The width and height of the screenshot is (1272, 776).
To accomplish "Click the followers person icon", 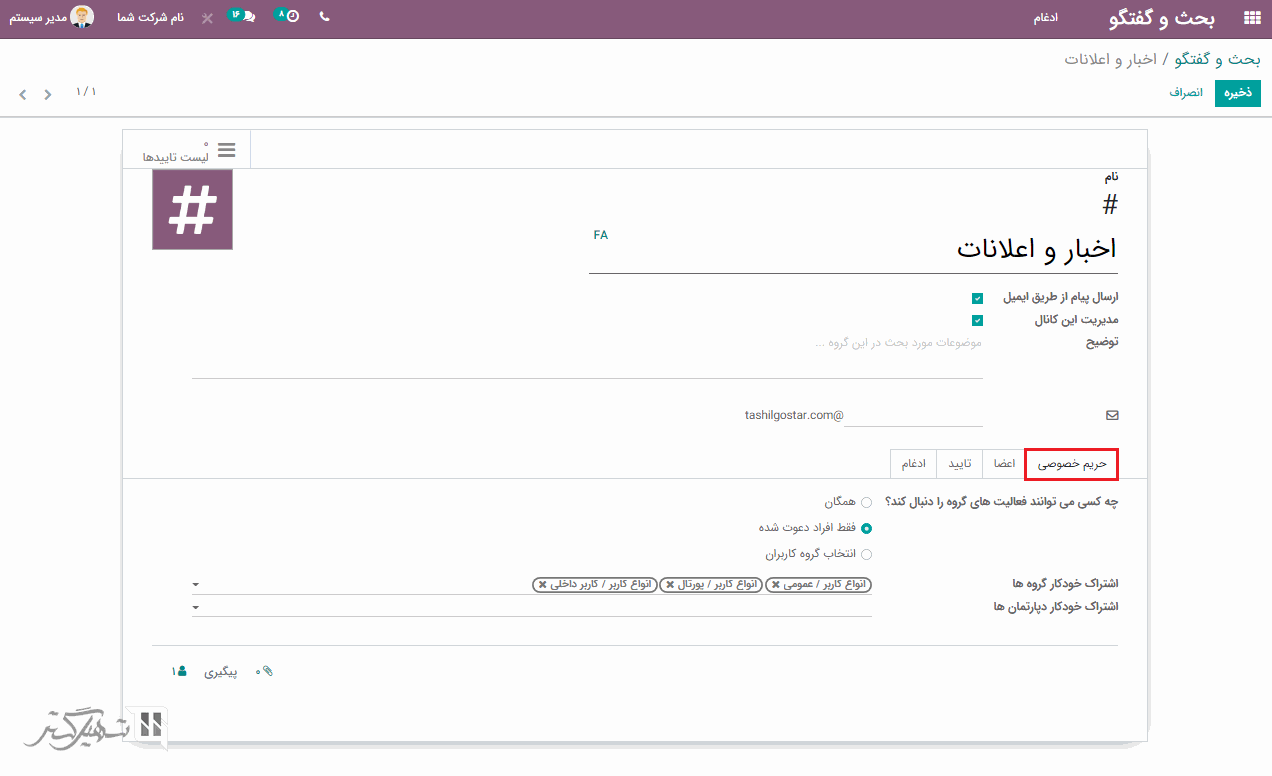I will pos(181,671).
